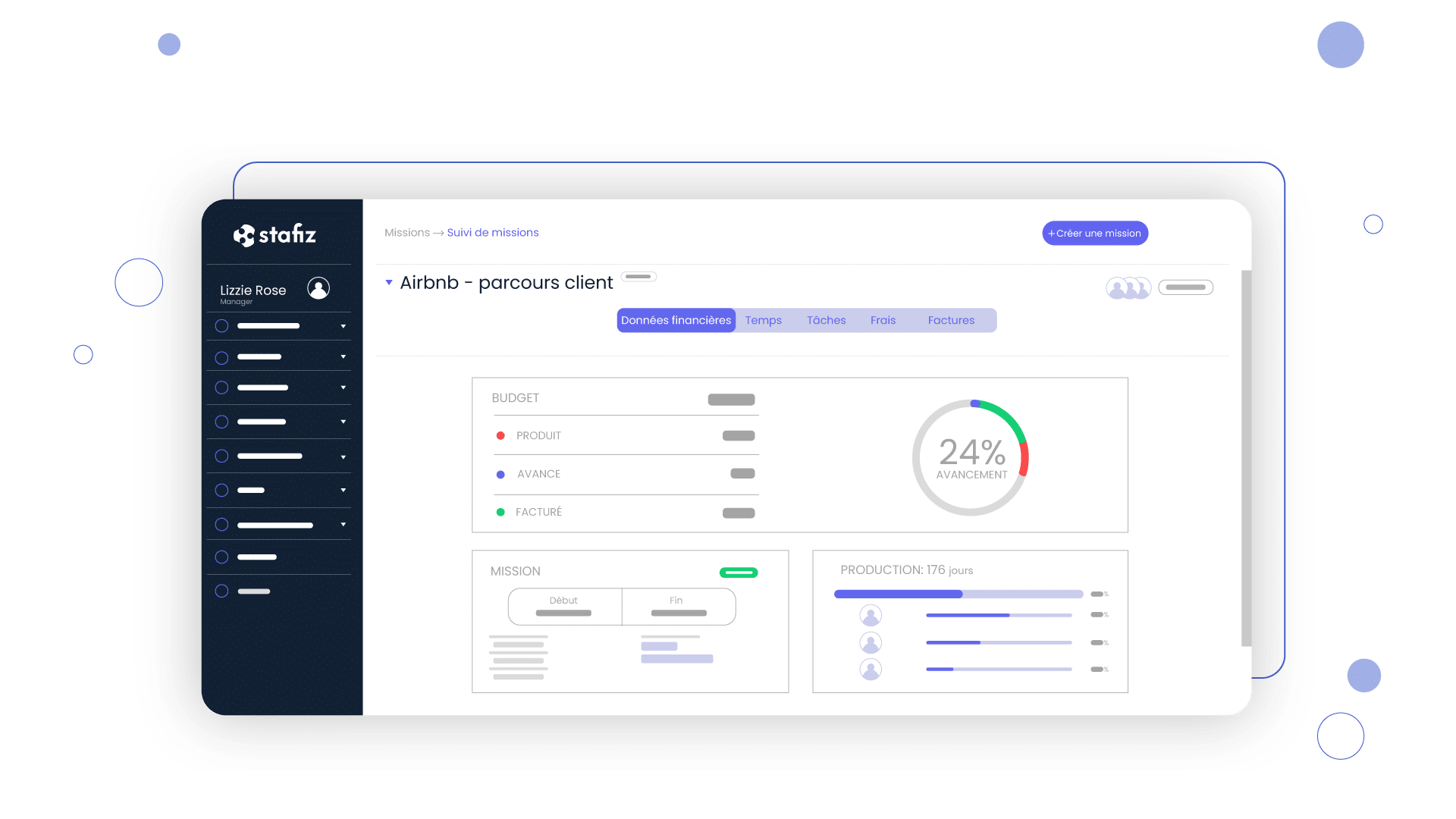
Task: Click the vertical scrollbar on the right
Action: coord(1246,458)
